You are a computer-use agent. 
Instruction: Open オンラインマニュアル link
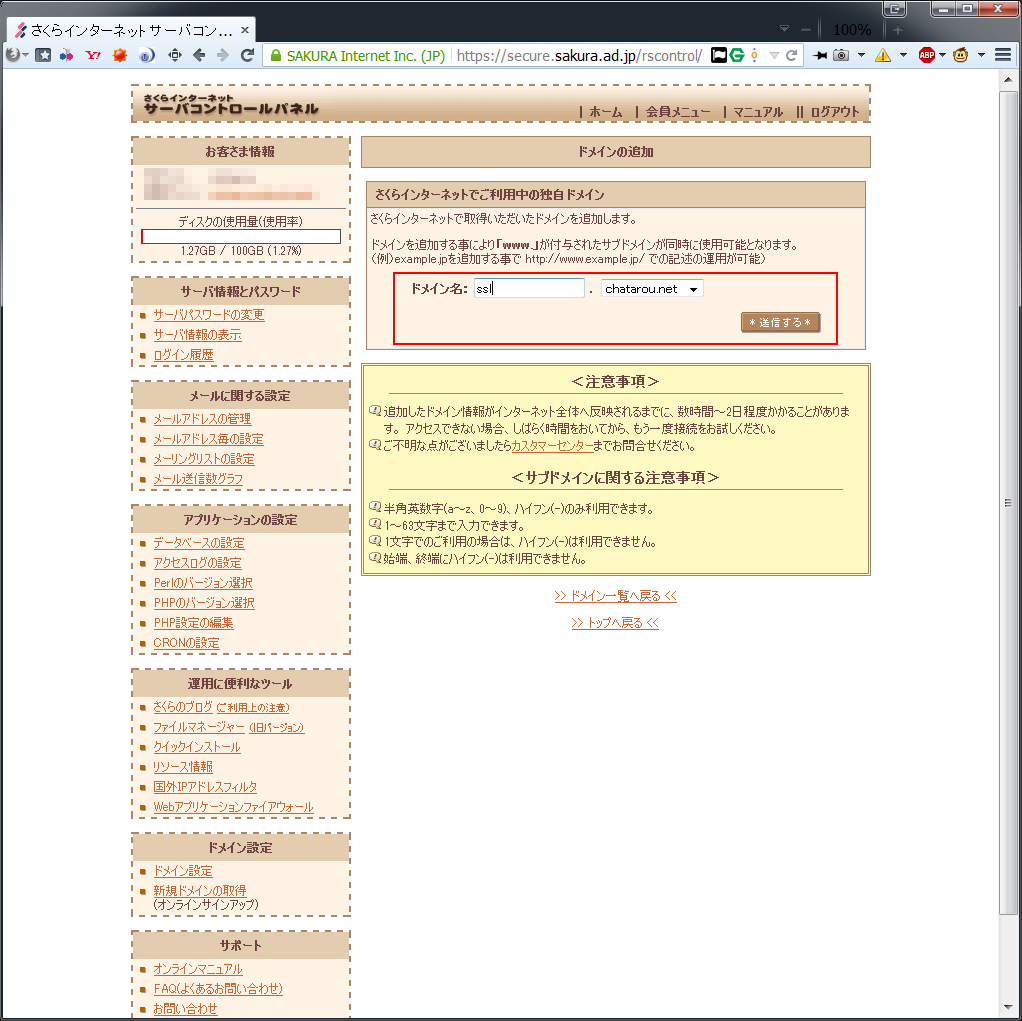(197, 969)
